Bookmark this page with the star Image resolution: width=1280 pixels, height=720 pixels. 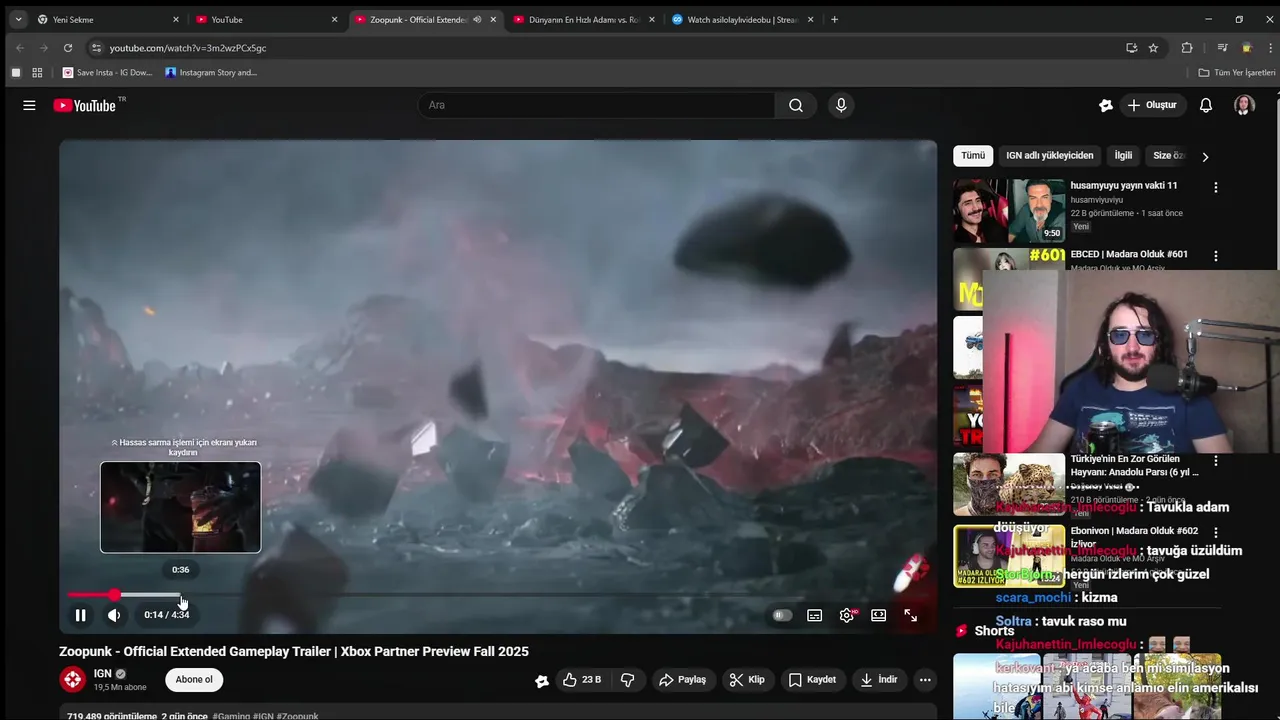tap(1153, 48)
